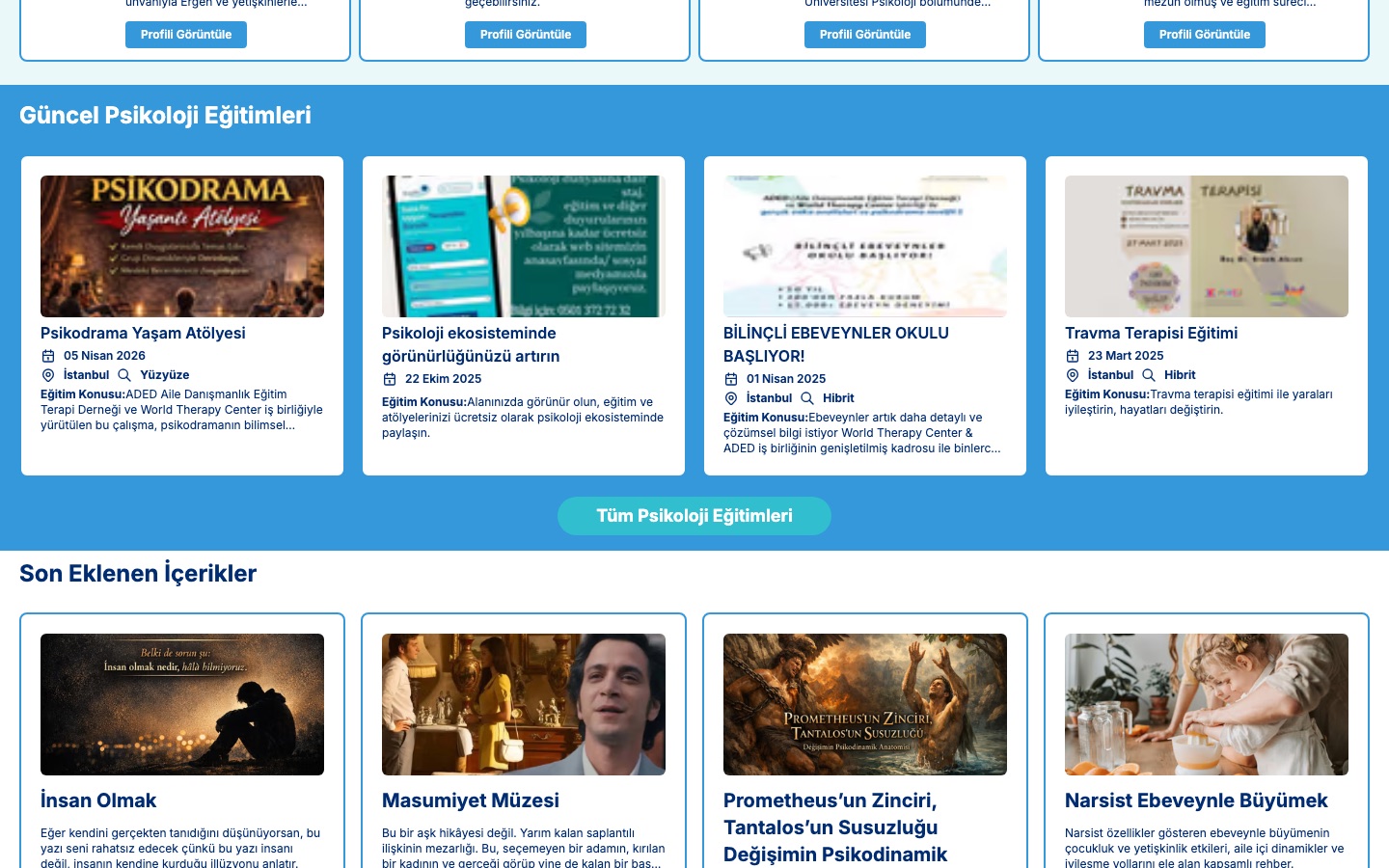The width and height of the screenshot is (1389, 868).
Task: Click description starting 'Alanınızda görünür olun'
Action: (523, 418)
